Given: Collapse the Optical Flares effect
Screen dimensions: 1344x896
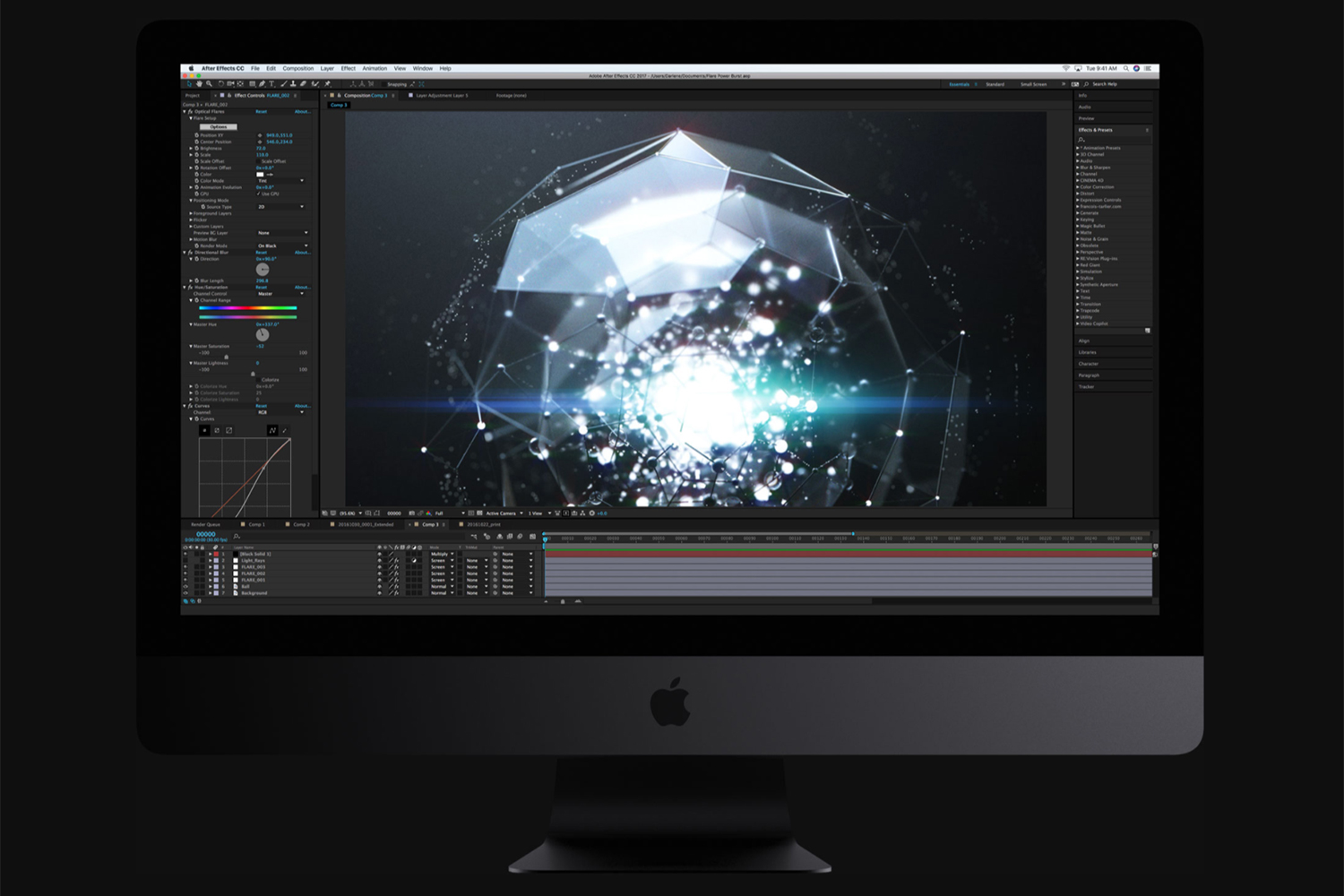Looking at the screenshot, I should pos(185,111).
